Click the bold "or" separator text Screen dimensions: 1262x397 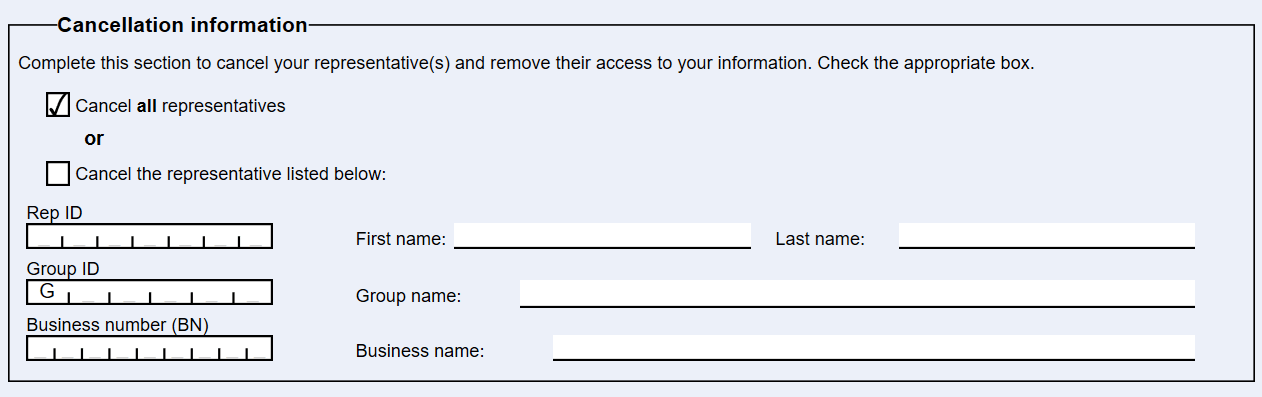point(94,139)
